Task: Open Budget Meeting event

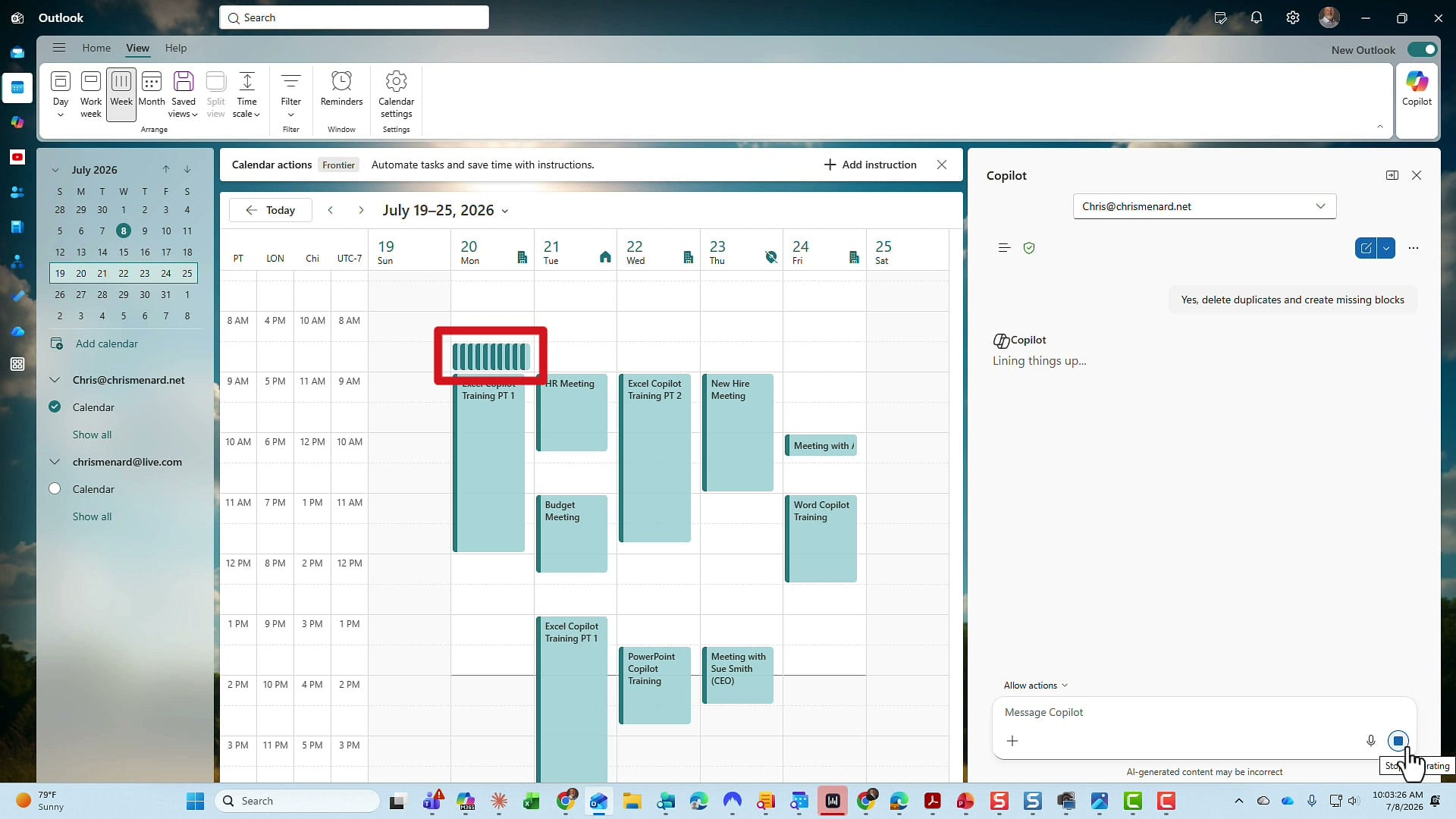Action: (572, 533)
